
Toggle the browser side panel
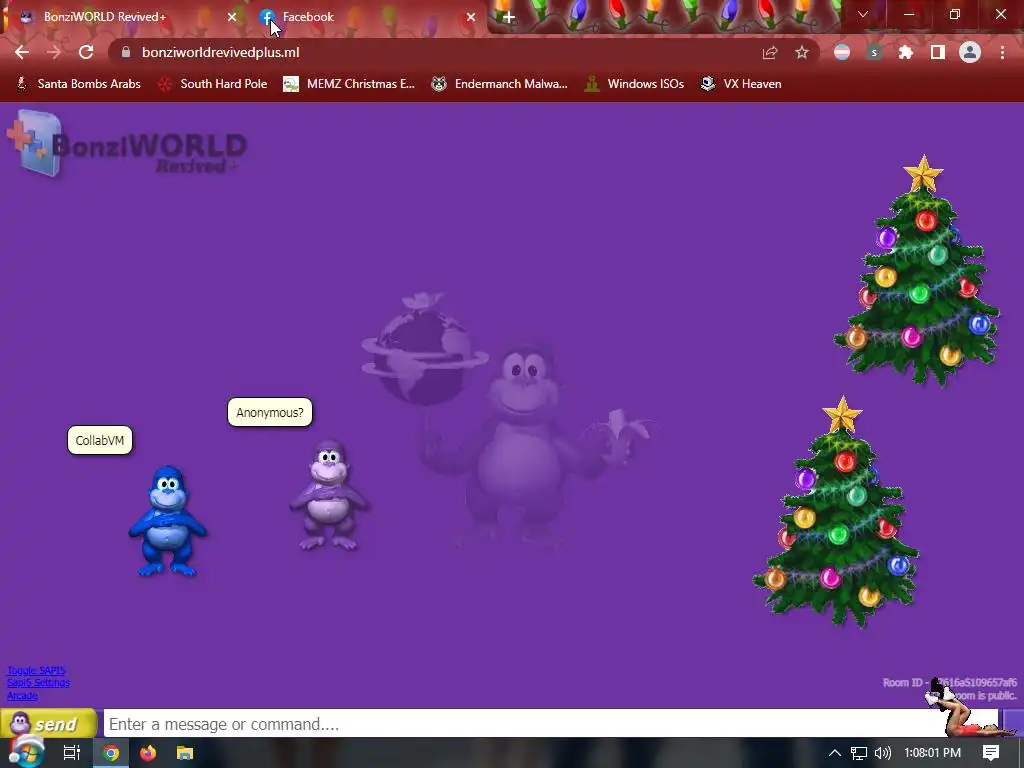click(x=938, y=52)
